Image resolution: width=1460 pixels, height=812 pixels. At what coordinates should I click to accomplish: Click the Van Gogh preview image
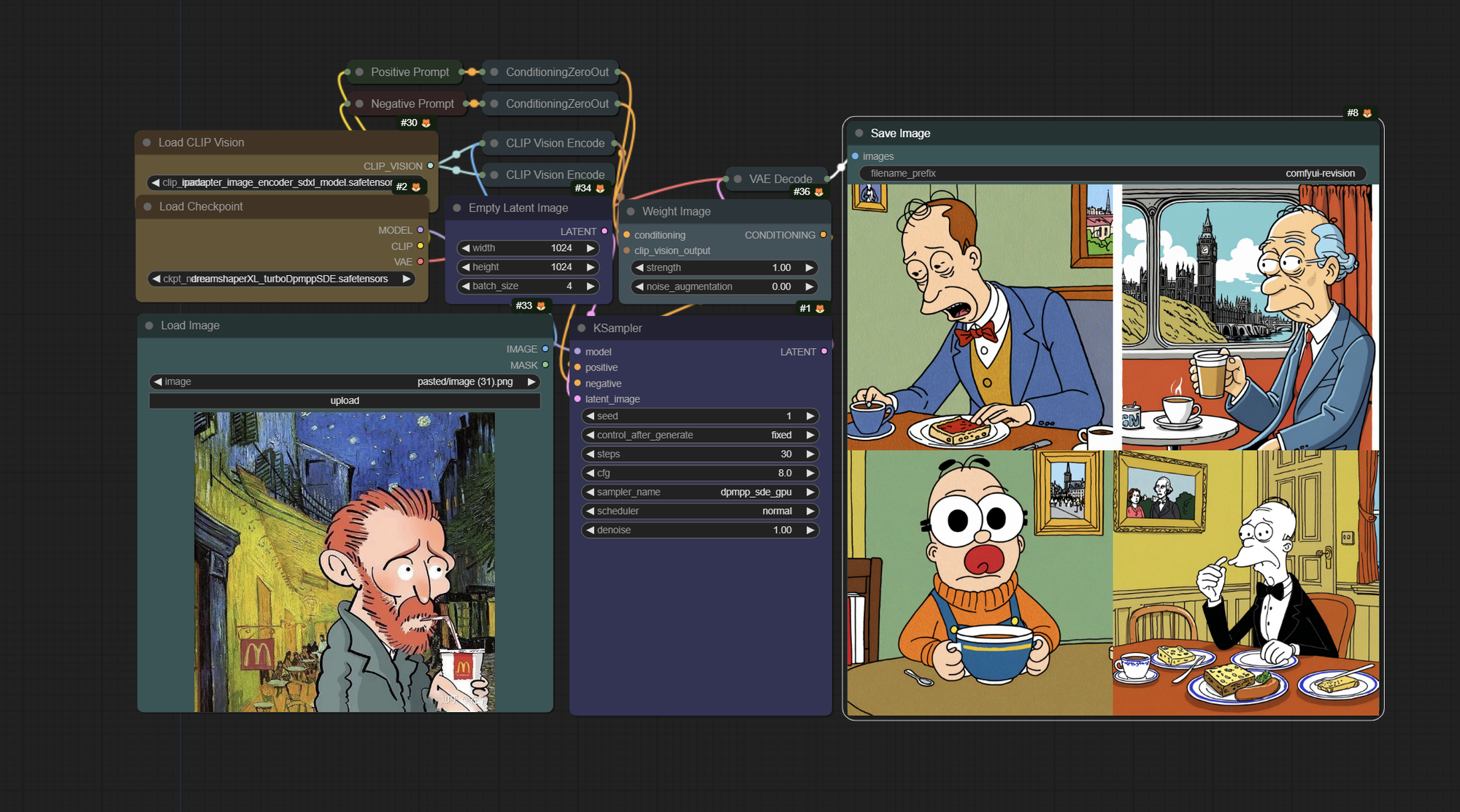click(345, 562)
